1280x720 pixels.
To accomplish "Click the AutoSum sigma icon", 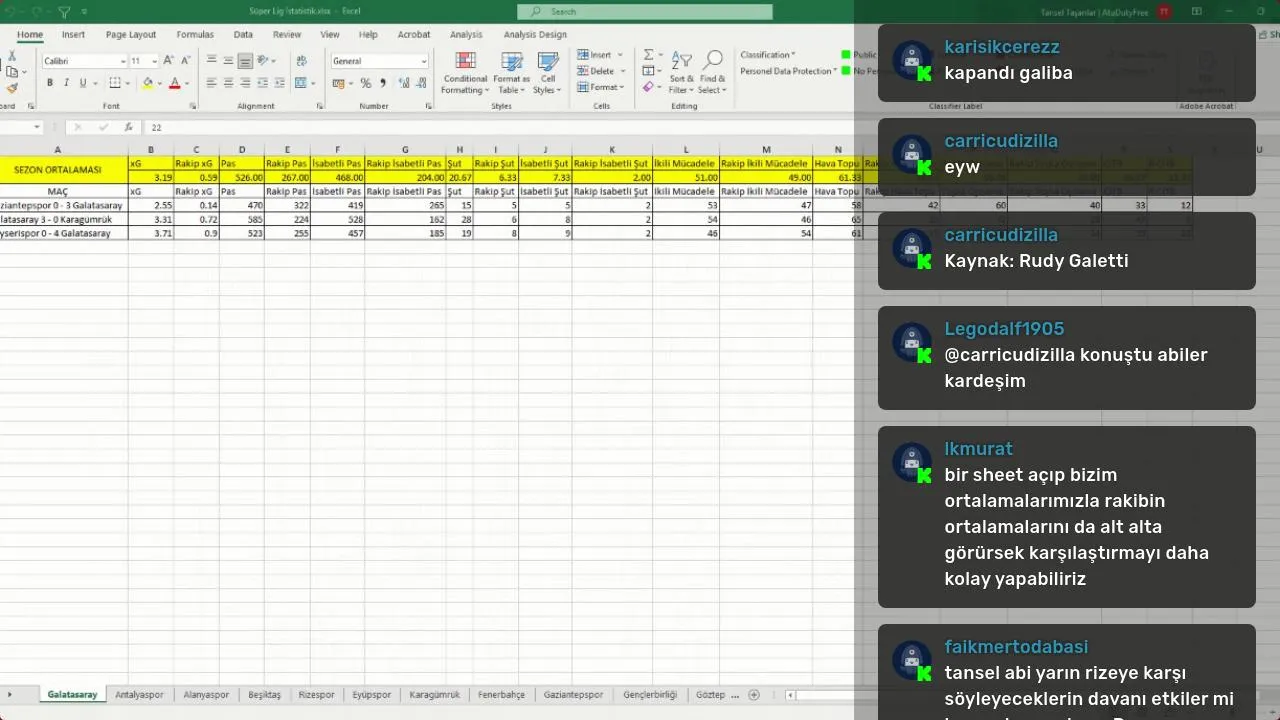I will point(648,55).
